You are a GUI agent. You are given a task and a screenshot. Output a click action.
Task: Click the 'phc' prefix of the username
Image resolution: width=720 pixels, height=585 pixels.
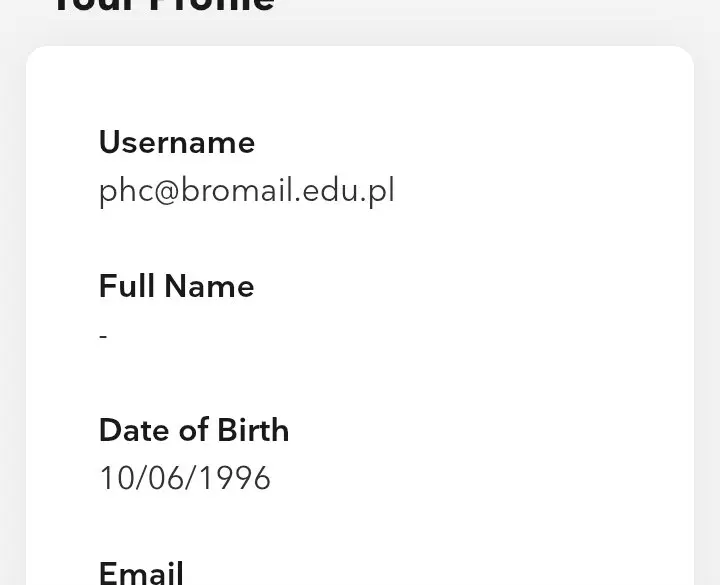pyautogui.click(x=126, y=191)
